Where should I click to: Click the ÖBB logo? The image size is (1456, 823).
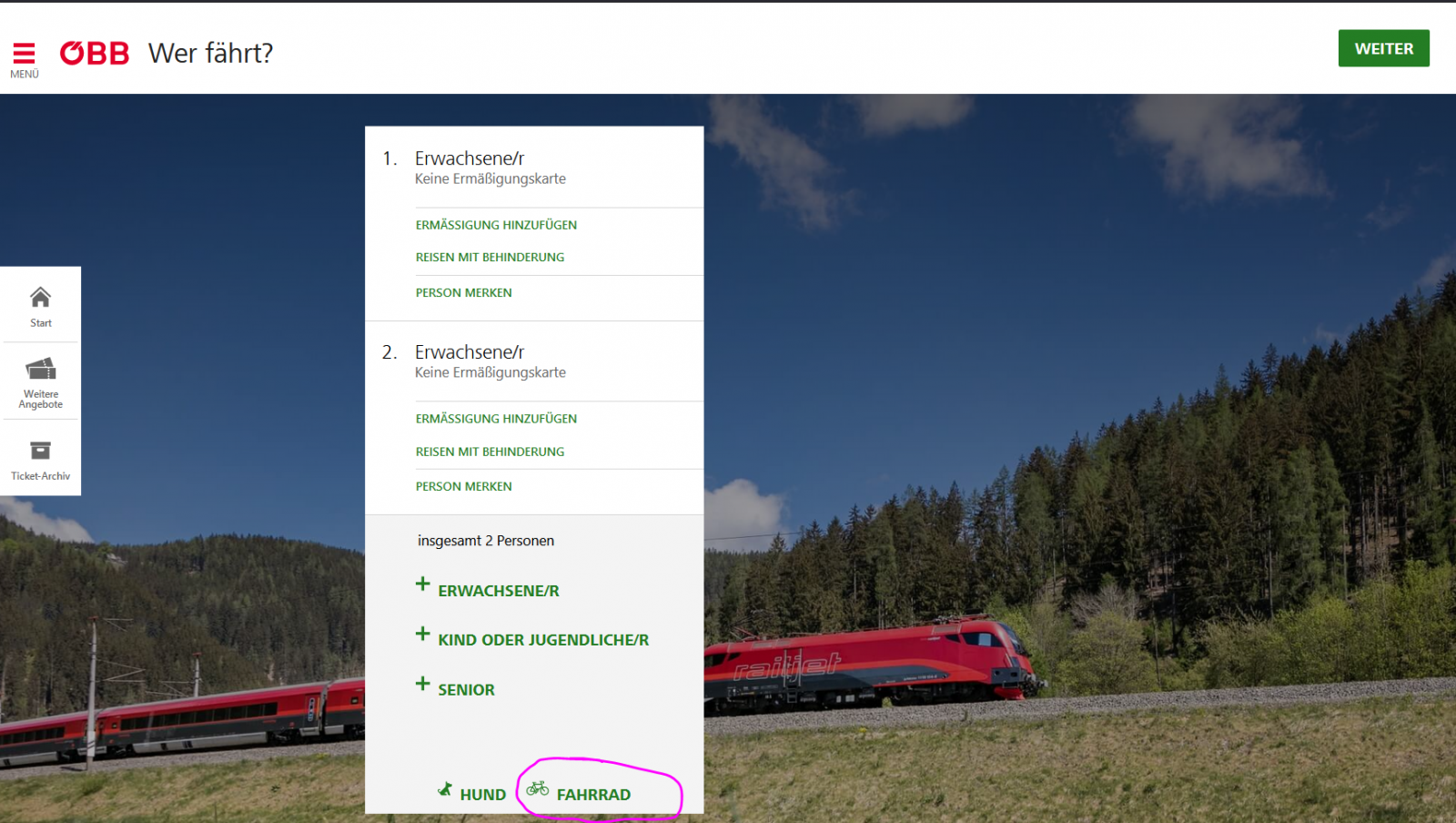(95, 54)
